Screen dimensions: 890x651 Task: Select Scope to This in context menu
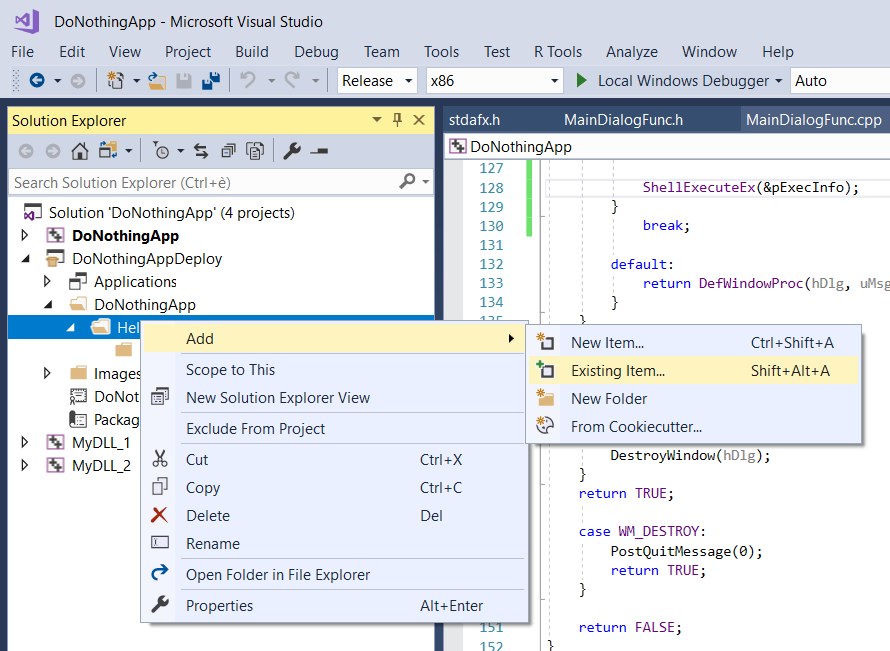[334, 370]
